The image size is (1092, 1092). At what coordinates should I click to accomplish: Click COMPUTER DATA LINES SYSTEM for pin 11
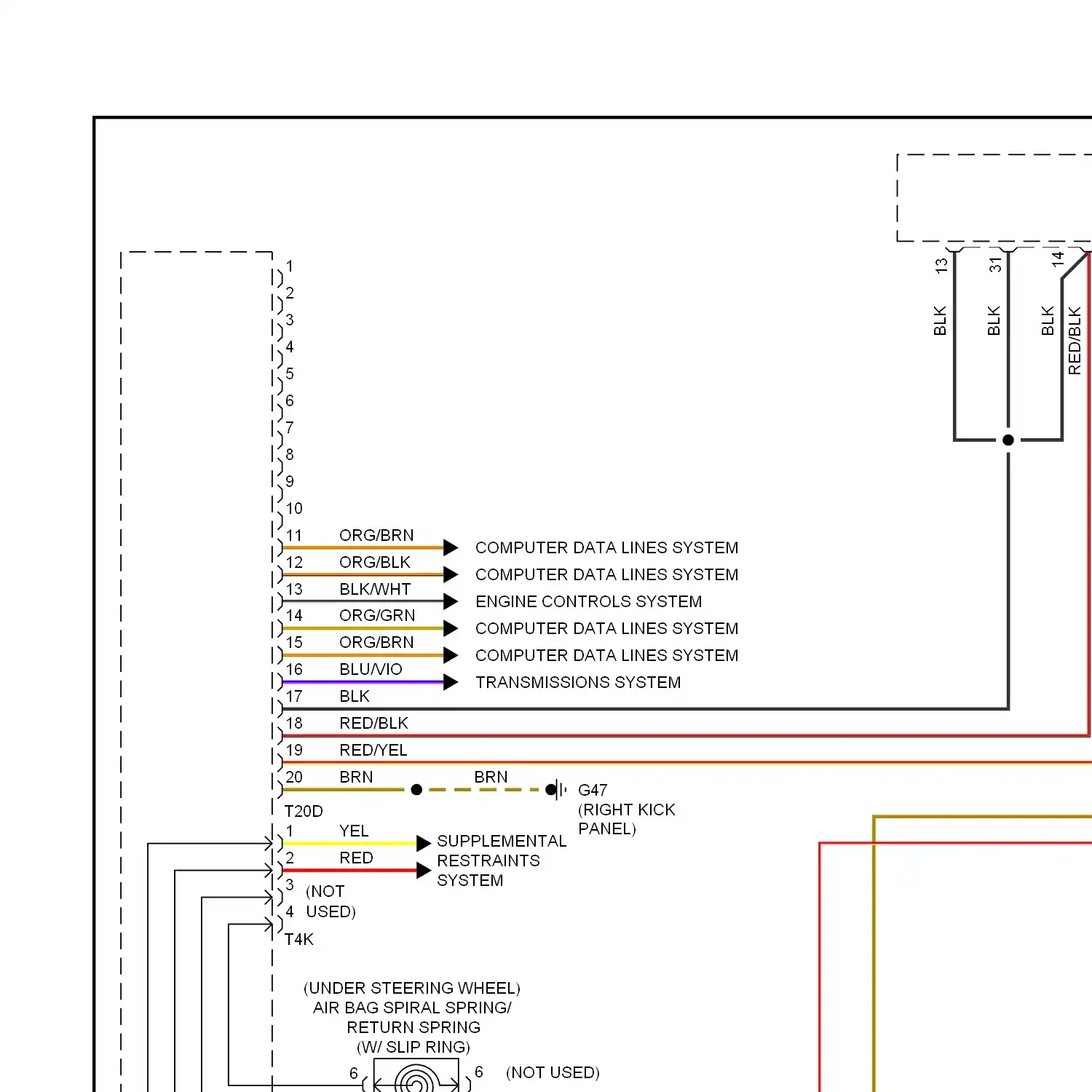tap(606, 547)
